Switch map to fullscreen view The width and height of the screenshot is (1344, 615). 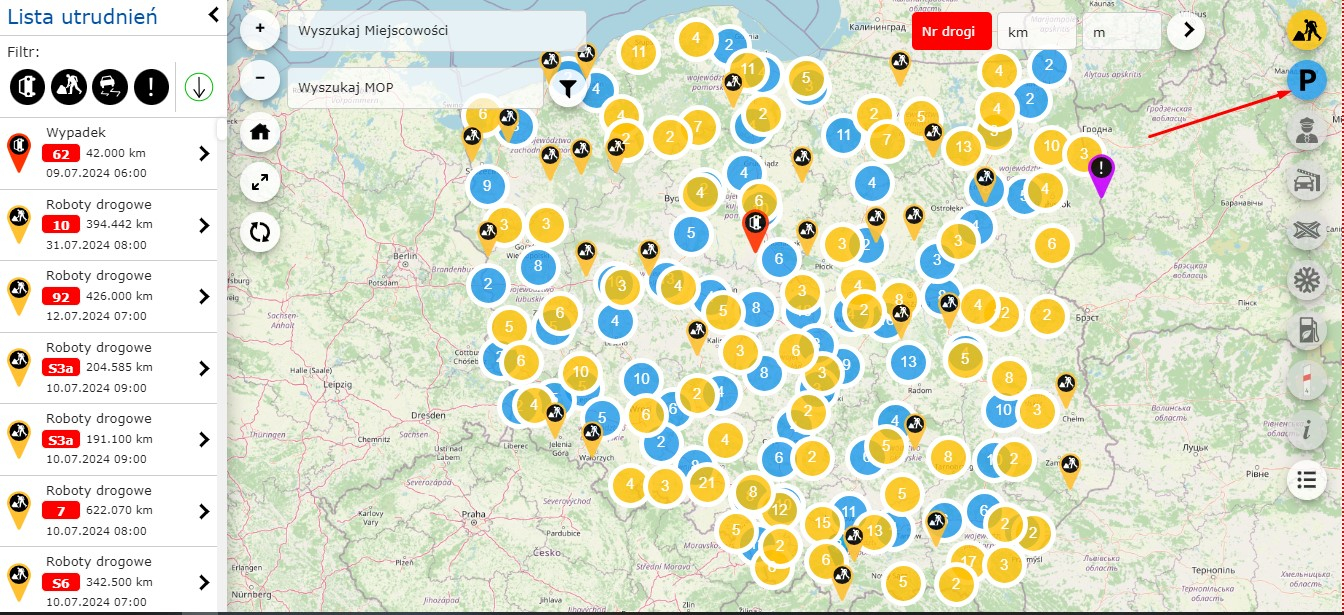[260, 181]
